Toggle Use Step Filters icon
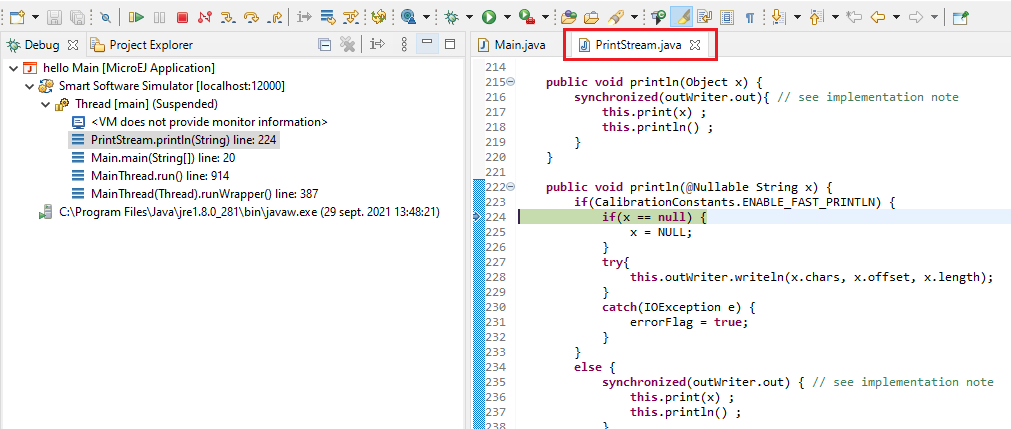 pos(351,17)
